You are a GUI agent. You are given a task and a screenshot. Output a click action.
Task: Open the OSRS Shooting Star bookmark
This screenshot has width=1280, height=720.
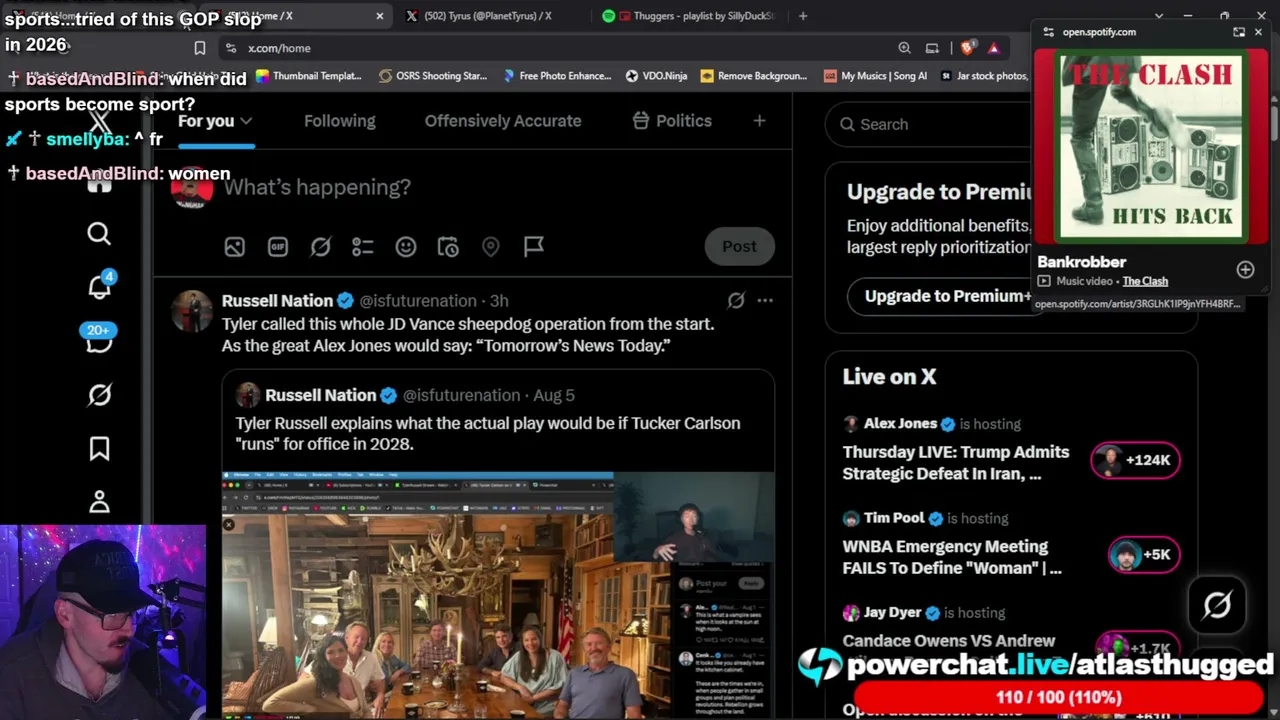[432, 76]
